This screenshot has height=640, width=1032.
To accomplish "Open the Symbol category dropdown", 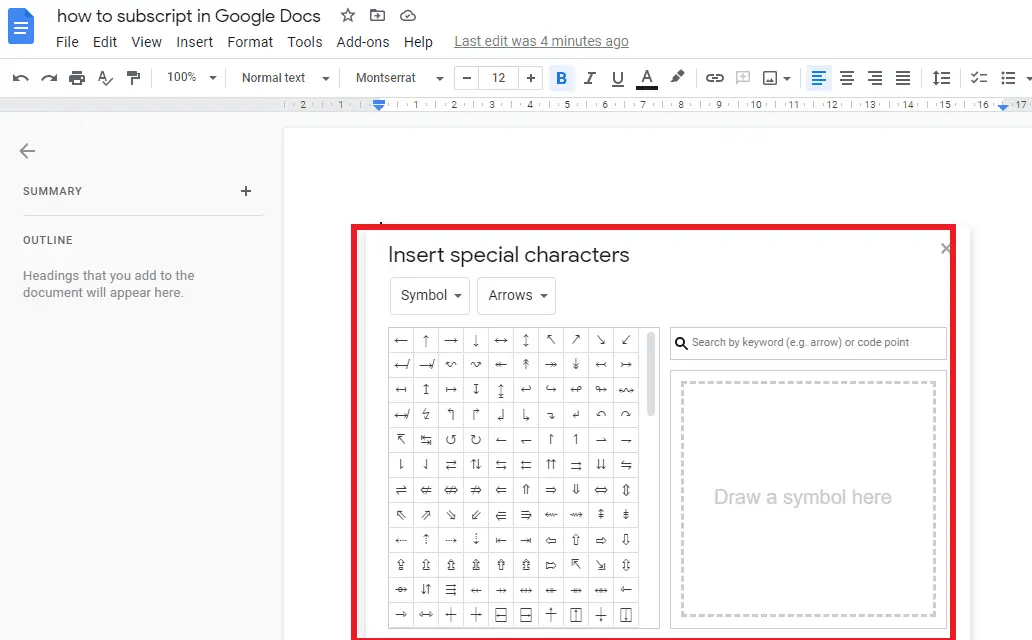I will pos(429,295).
